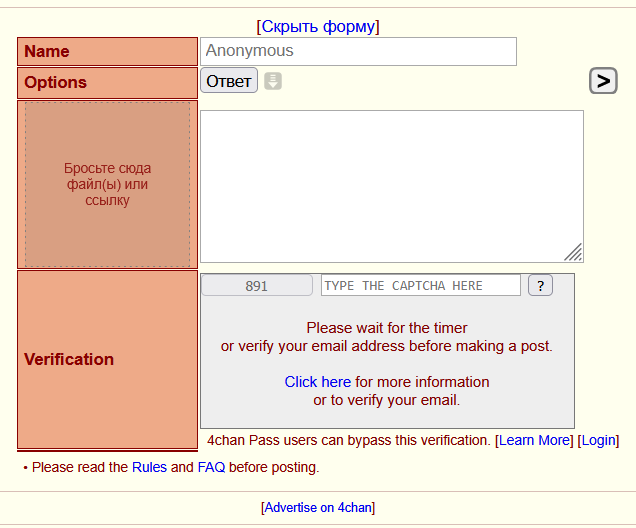Click inside the large comment text area
The height and width of the screenshot is (528, 636).
pos(391,186)
